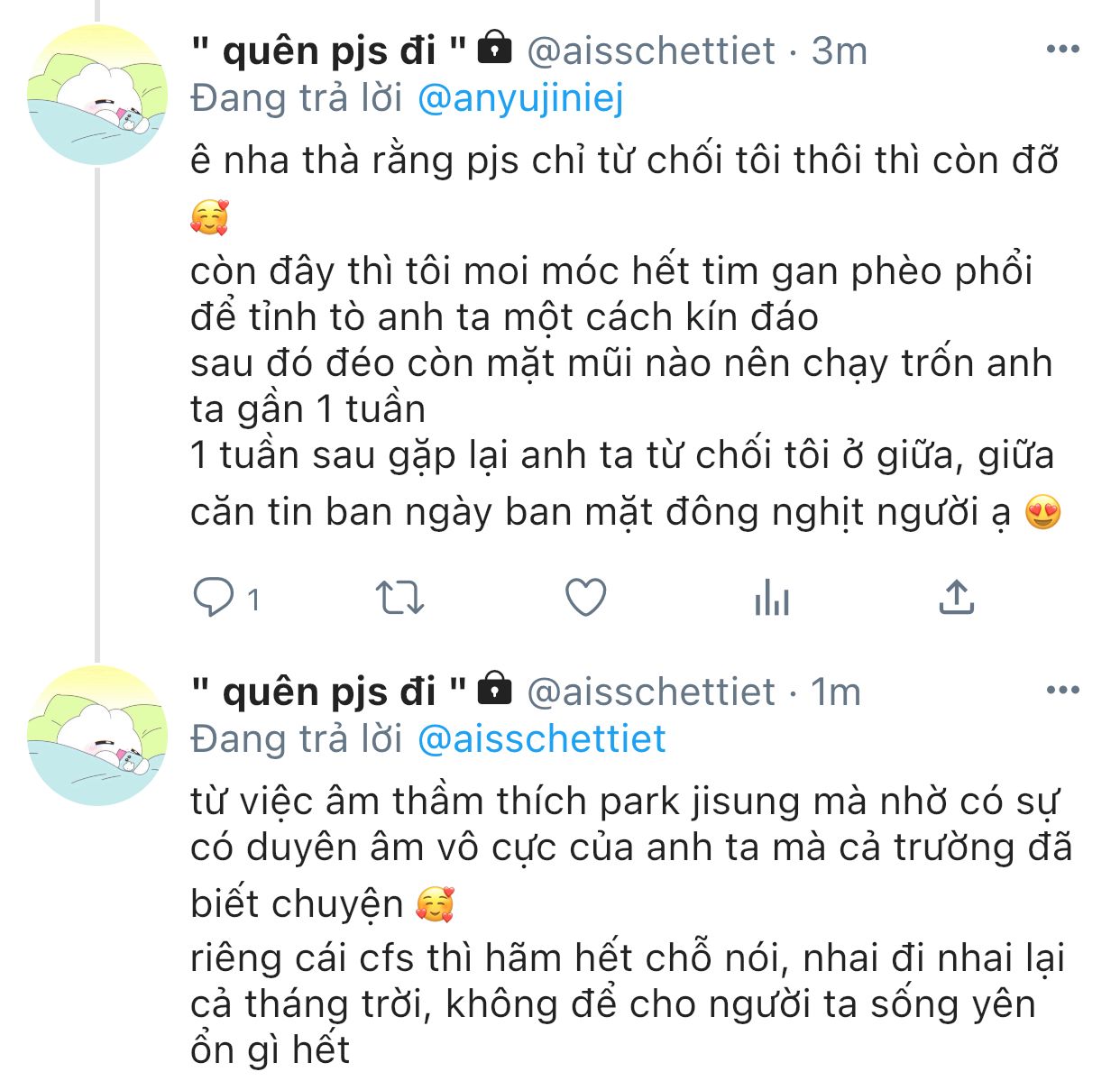Open profile picture of the second tweet
The width and height of the screenshot is (1120, 1090).
(97, 736)
